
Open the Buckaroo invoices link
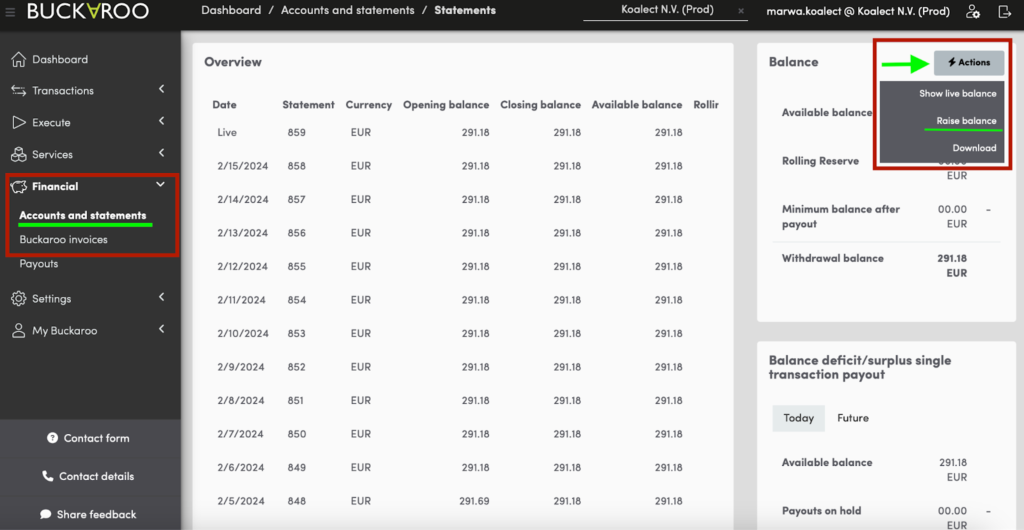tap(63, 240)
